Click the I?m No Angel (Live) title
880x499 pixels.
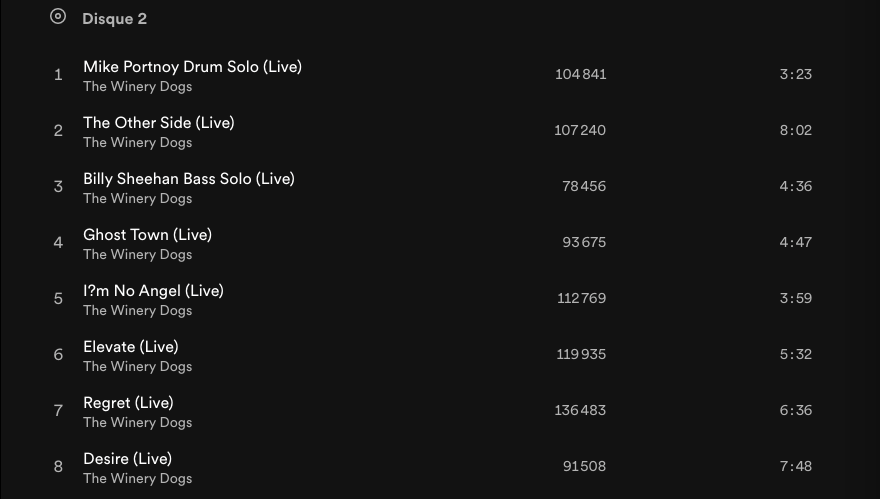[x=153, y=291]
